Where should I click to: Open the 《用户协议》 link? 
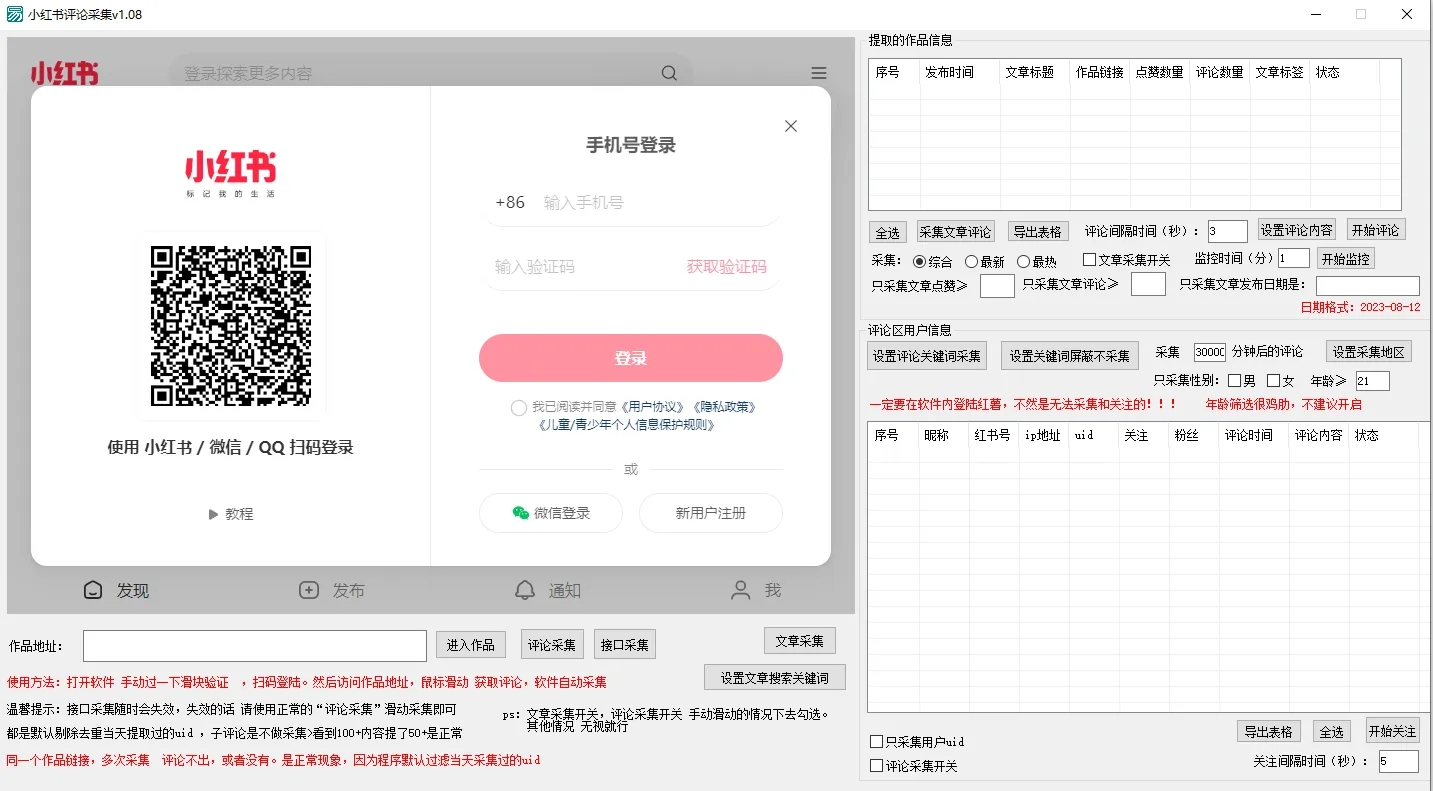pyautogui.click(x=653, y=407)
